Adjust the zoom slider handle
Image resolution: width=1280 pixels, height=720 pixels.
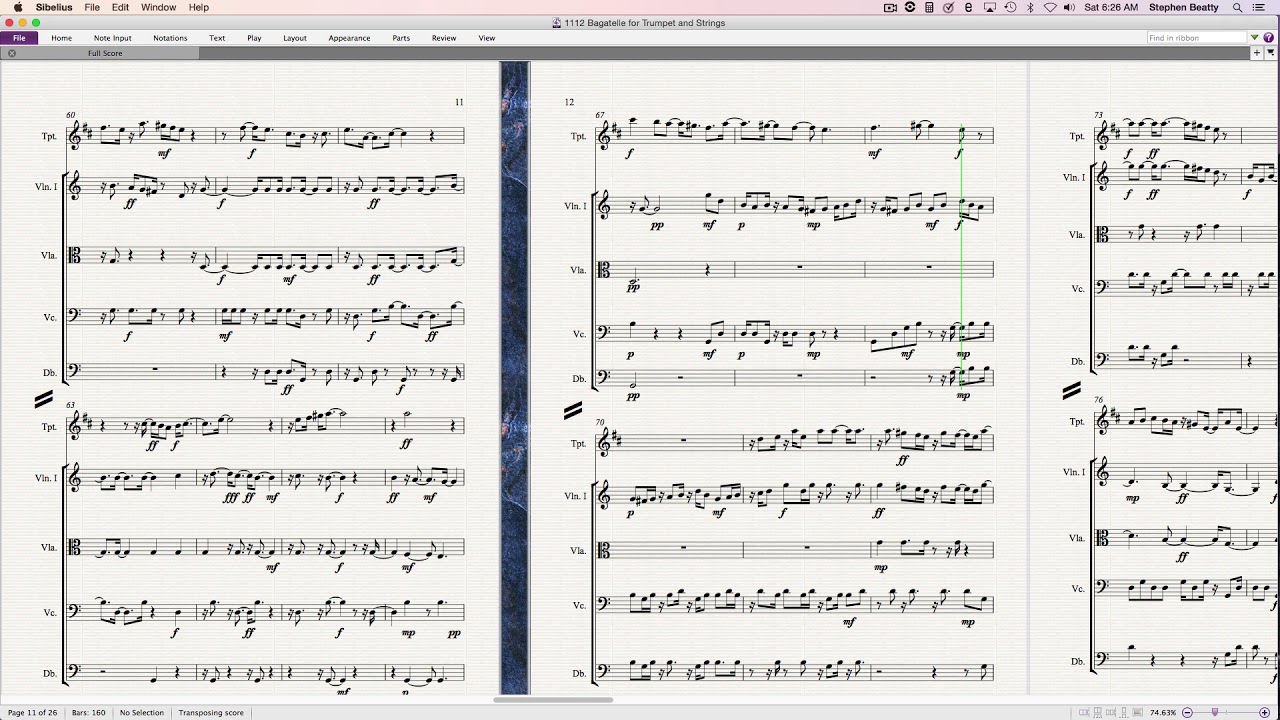pyautogui.click(x=1215, y=713)
